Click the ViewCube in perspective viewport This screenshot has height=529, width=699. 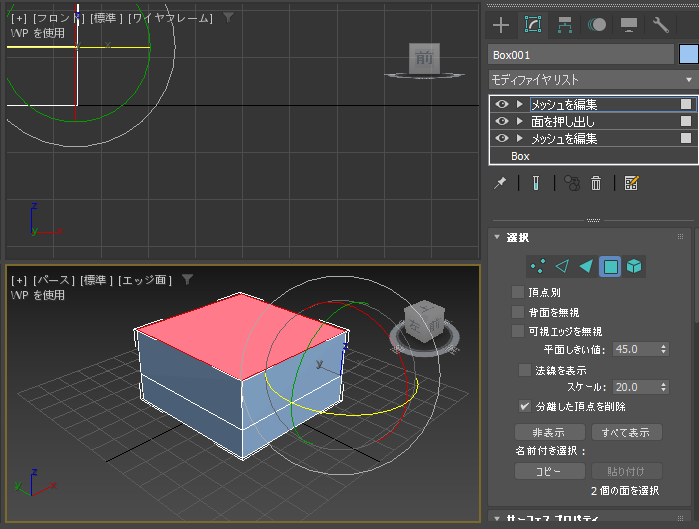424,321
